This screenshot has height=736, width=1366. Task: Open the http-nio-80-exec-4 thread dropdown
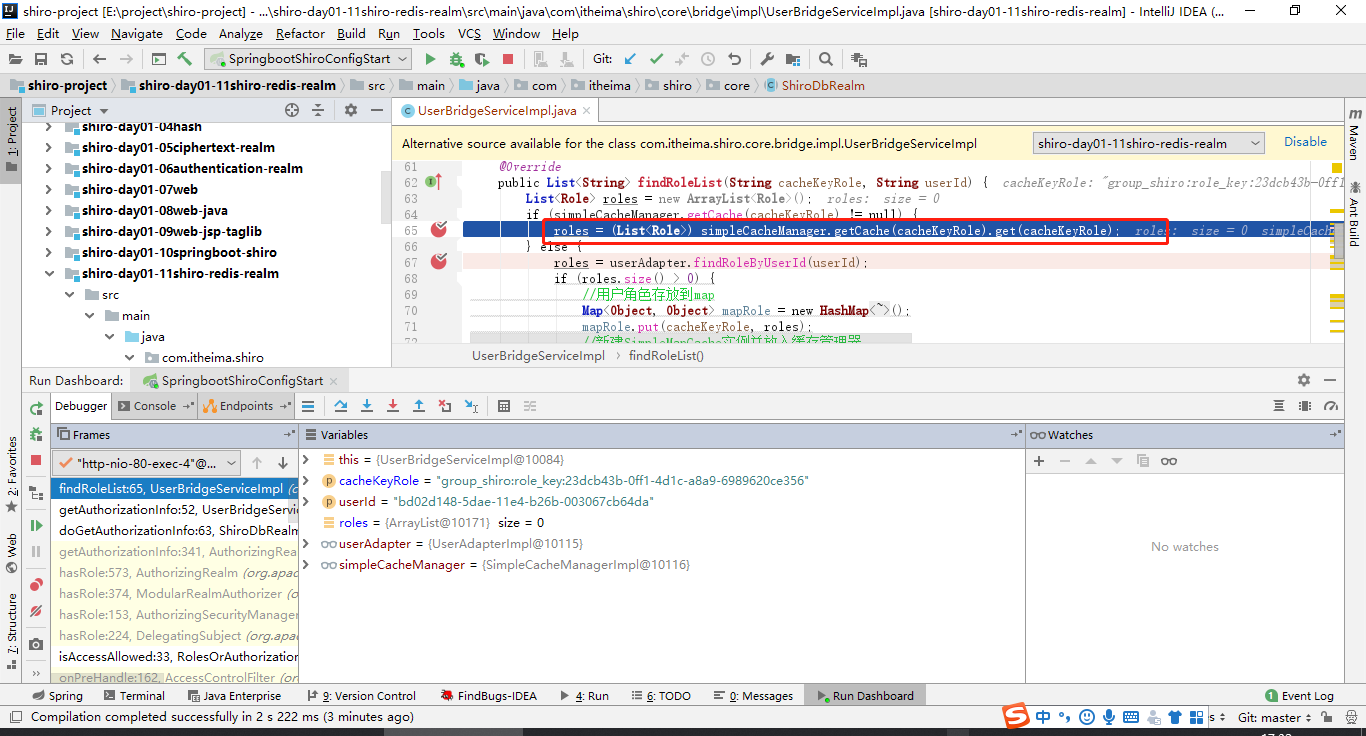[146, 463]
